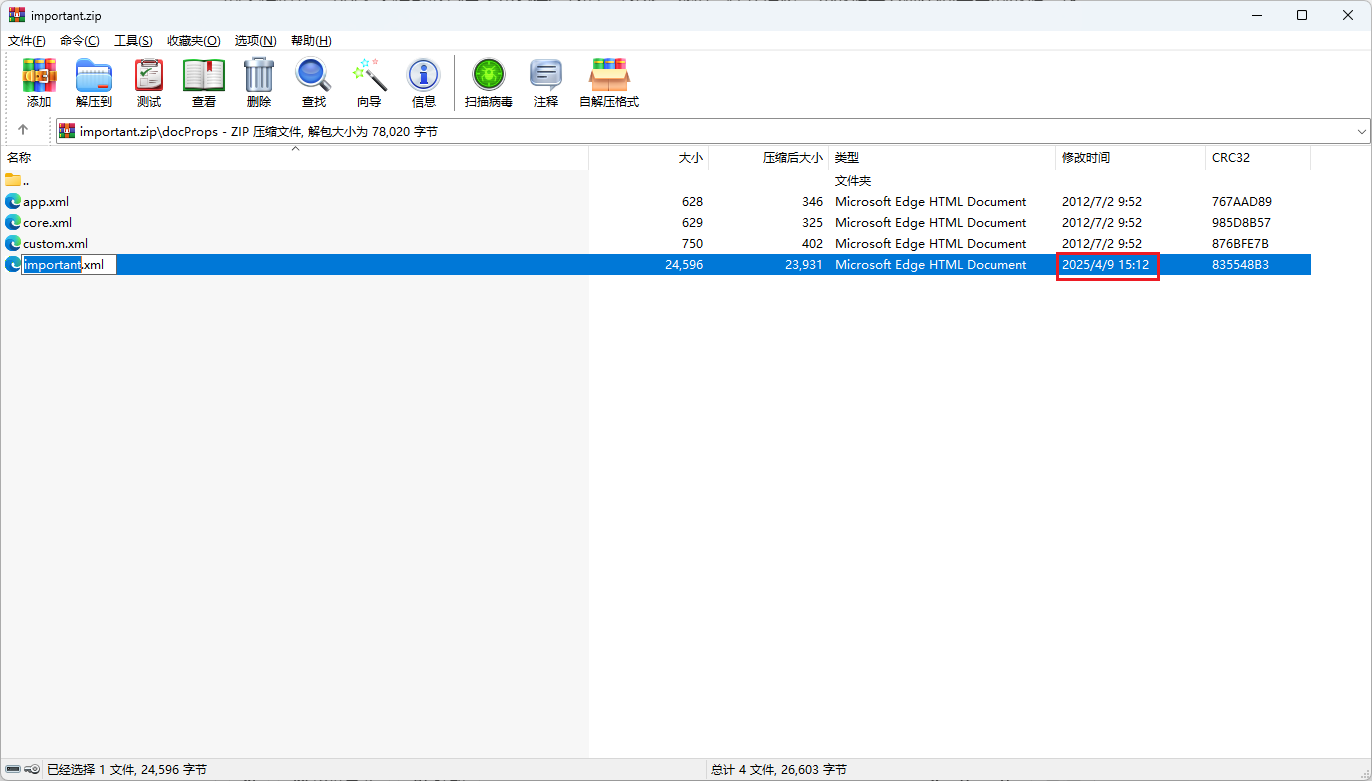The image size is (1372, 781).
Task: Open the File (文件) menu
Action: coord(27,41)
